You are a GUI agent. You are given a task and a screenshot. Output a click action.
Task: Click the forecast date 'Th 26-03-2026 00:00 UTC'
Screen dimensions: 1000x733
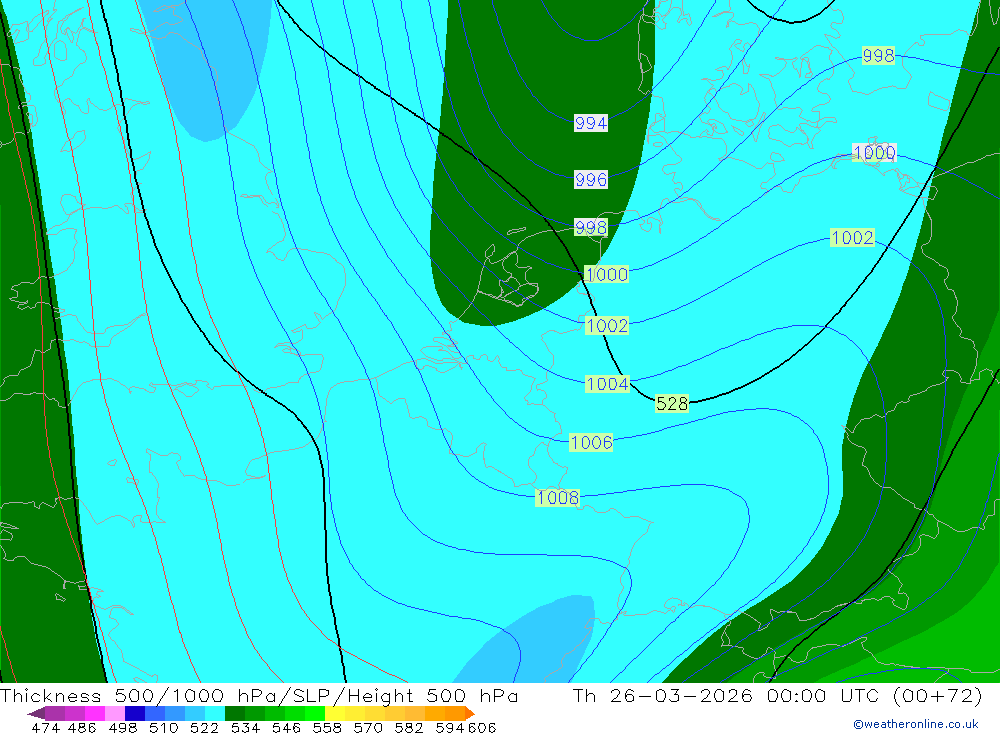tap(728, 695)
